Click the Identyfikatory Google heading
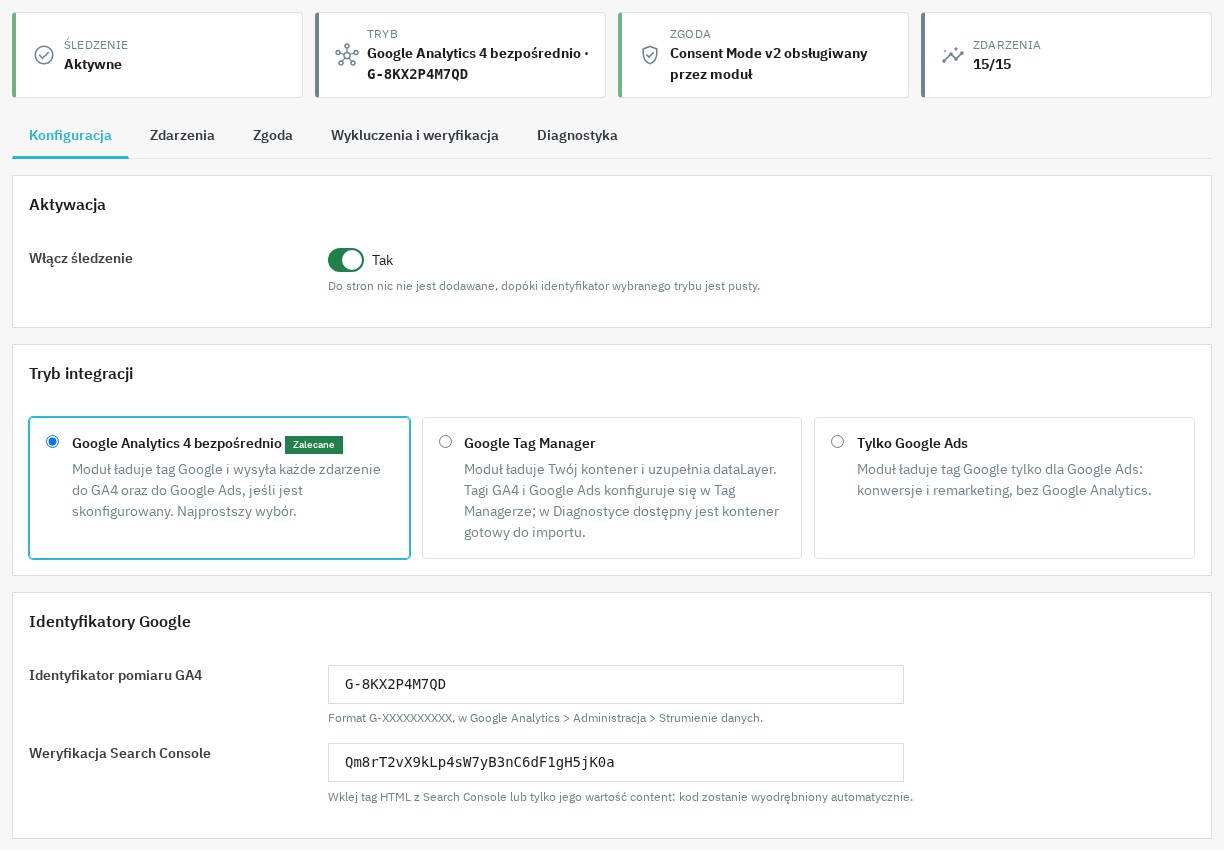This screenshot has height=850, width=1224. point(110,621)
